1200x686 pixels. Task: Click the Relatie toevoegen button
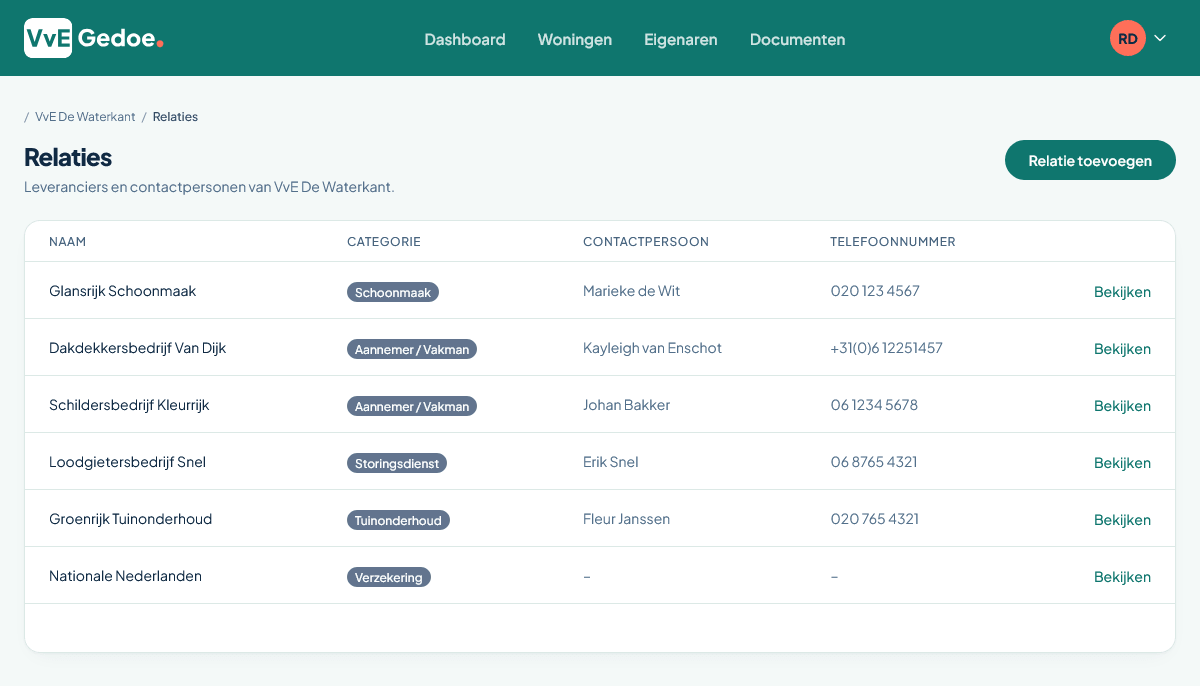1090,160
